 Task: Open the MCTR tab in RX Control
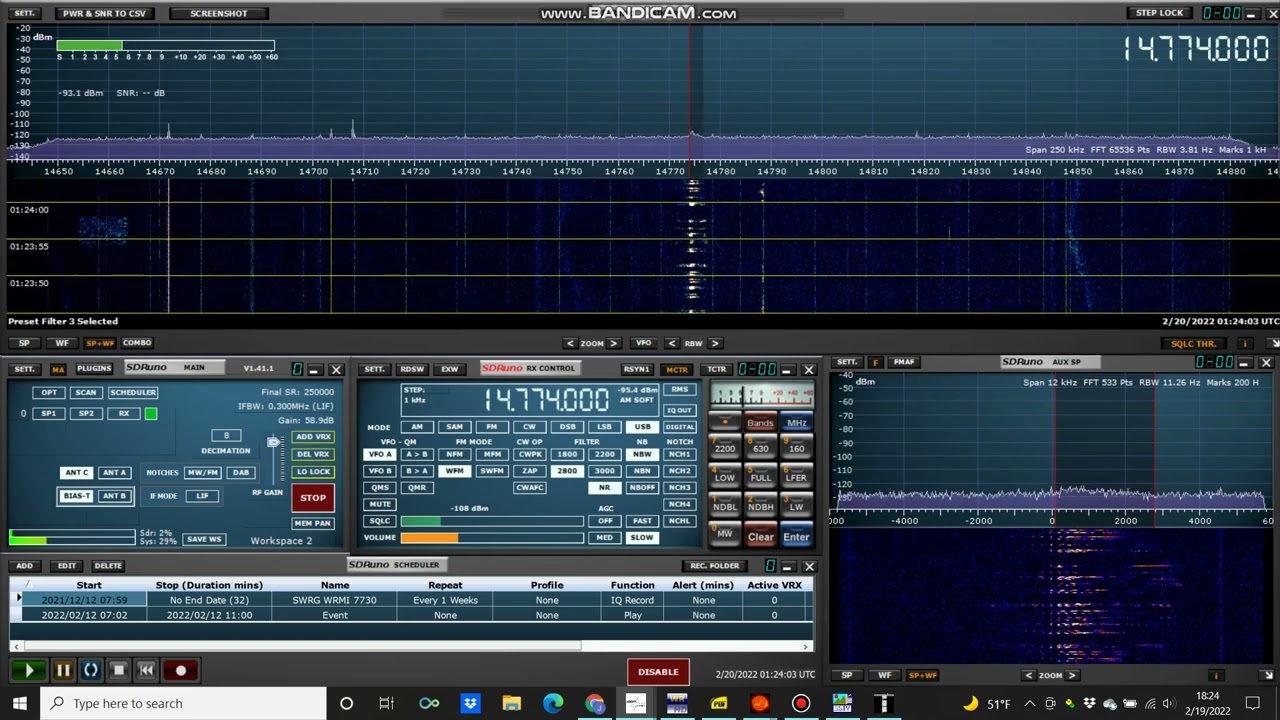(x=677, y=370)
